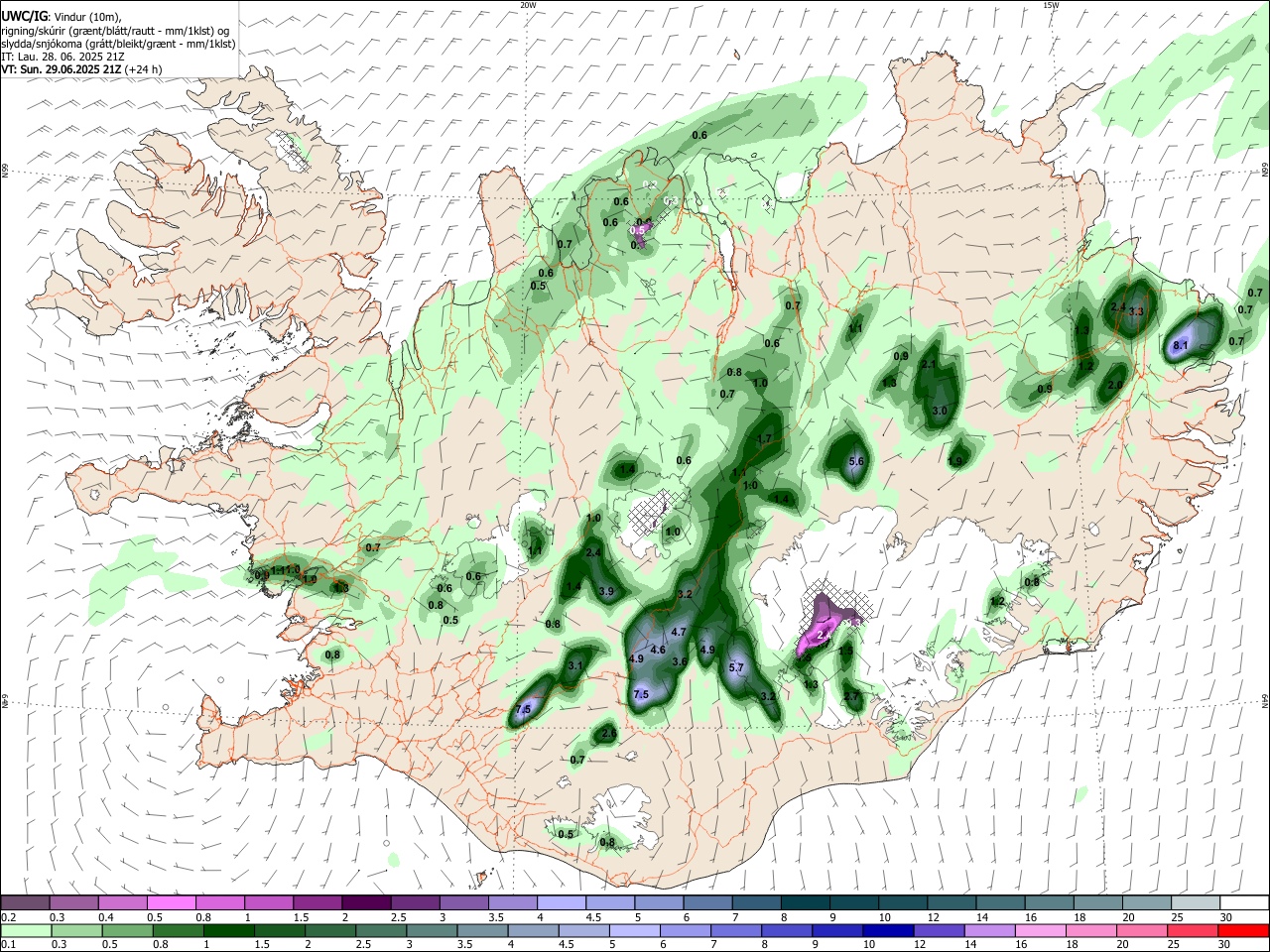This screenshot has width=1270, height=952.
Task: Select the pale grey swatch between 25 and 30
Action: (x=1196, y=903)
